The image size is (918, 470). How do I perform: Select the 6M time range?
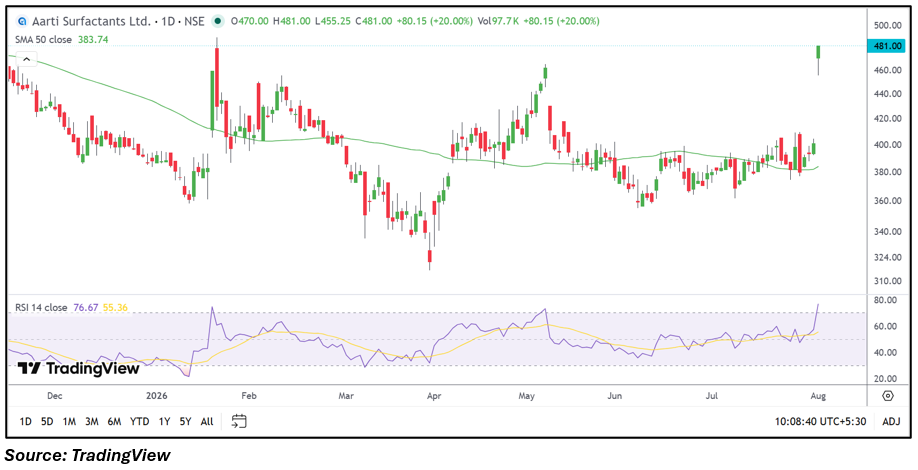[114, 421]
